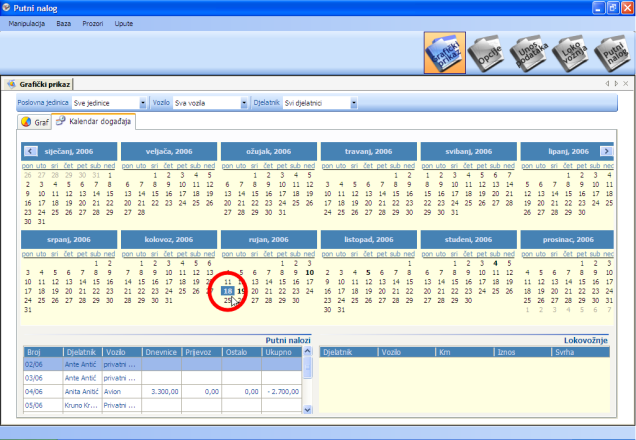Expand the Vozilo dropdown arrow
The width and height of the screenshot is (636, 440).
[244, 103]
